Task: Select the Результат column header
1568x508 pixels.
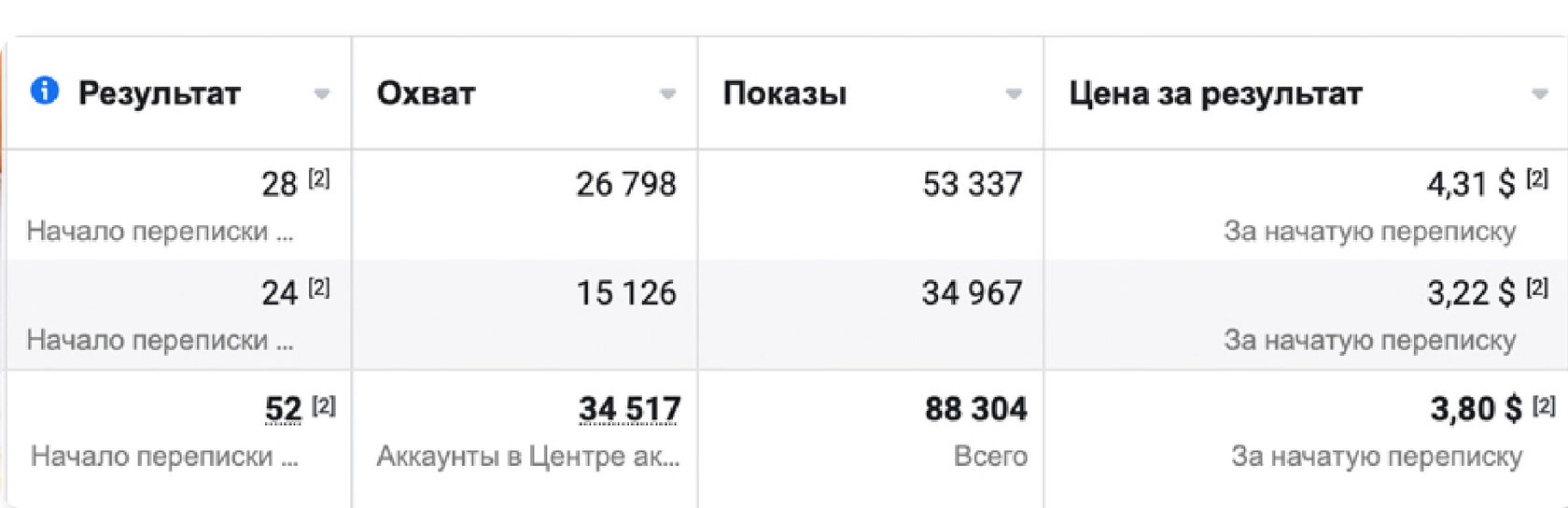Action: [160, 93]
